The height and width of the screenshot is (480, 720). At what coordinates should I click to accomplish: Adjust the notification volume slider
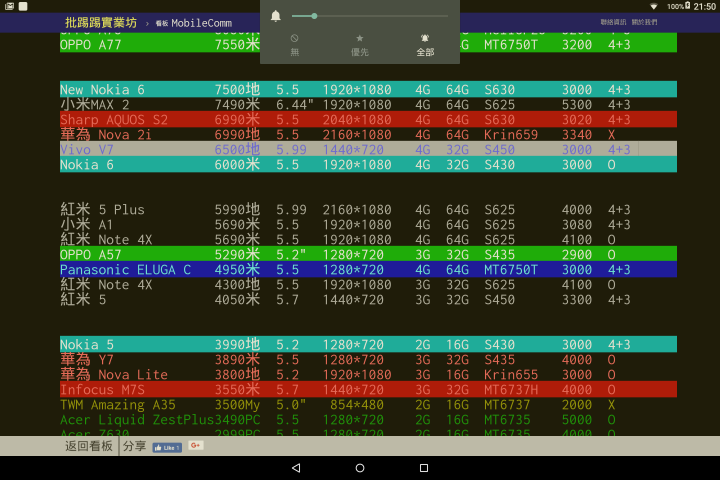(x=370, y=16)
